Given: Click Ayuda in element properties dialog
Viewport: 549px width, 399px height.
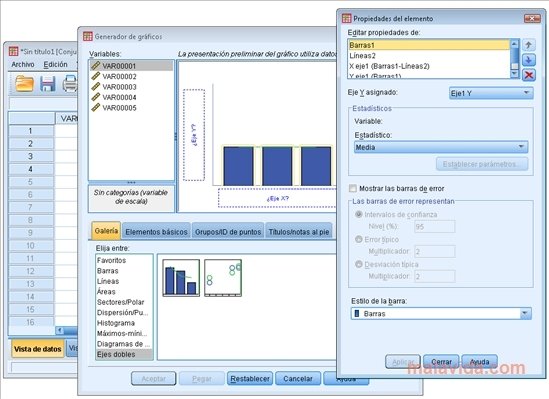Looking at the screenshot, I should click(479, 362).
